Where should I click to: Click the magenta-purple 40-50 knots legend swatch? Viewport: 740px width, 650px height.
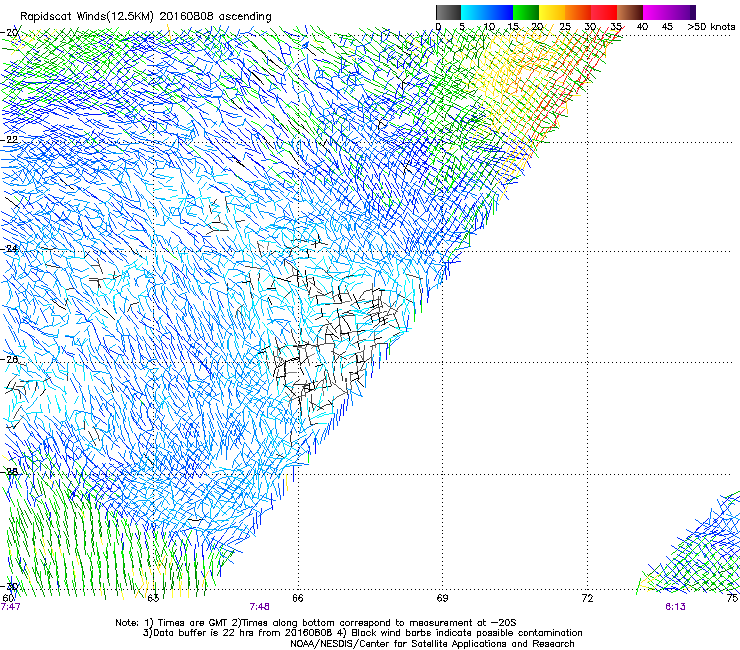point(669,12)
